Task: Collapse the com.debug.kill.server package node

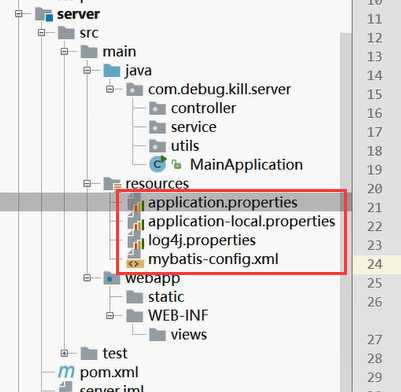Action: (110, 89)
